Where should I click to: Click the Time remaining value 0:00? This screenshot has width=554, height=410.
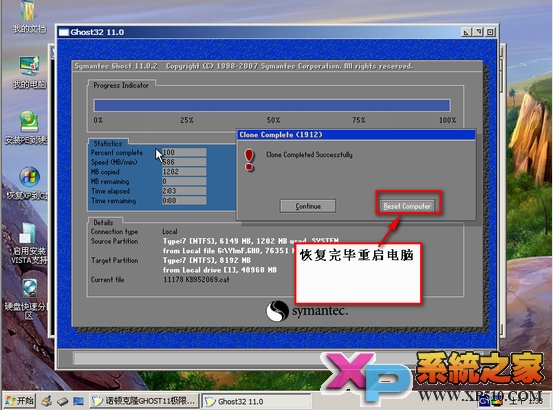pyautogui.click(x=184, y=200)
